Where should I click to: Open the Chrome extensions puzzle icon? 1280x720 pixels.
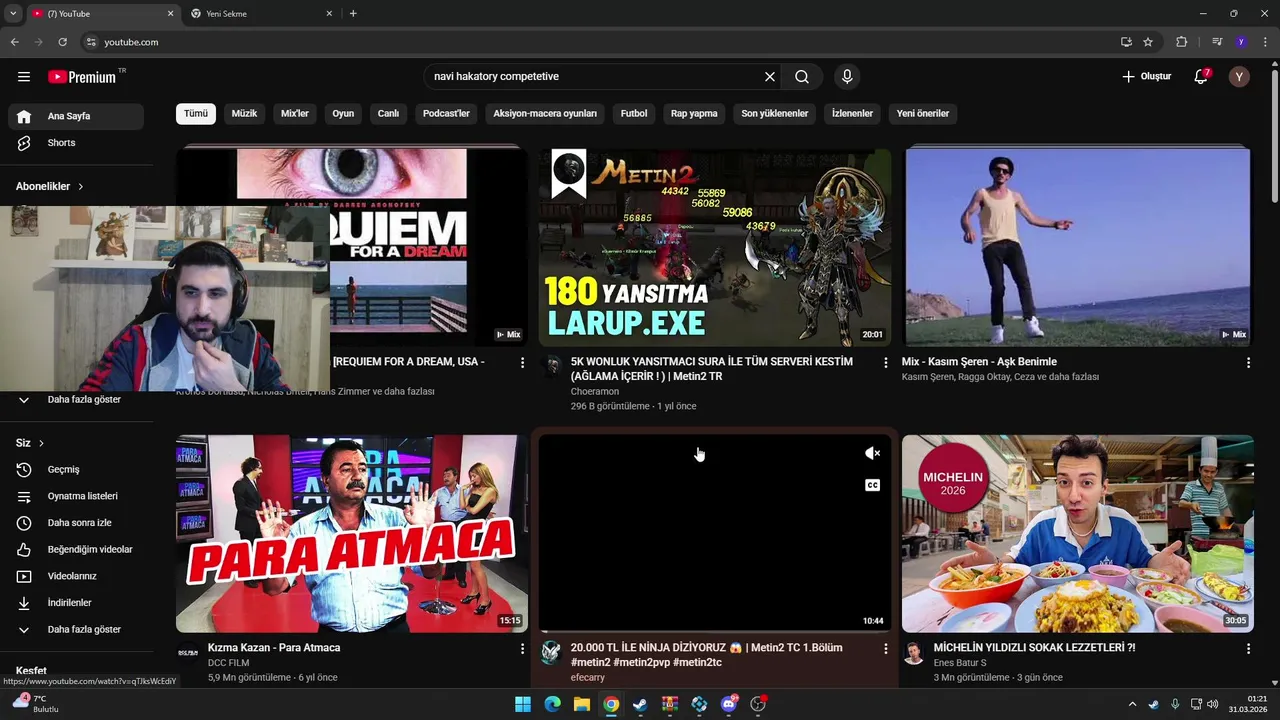[1182, 42]
